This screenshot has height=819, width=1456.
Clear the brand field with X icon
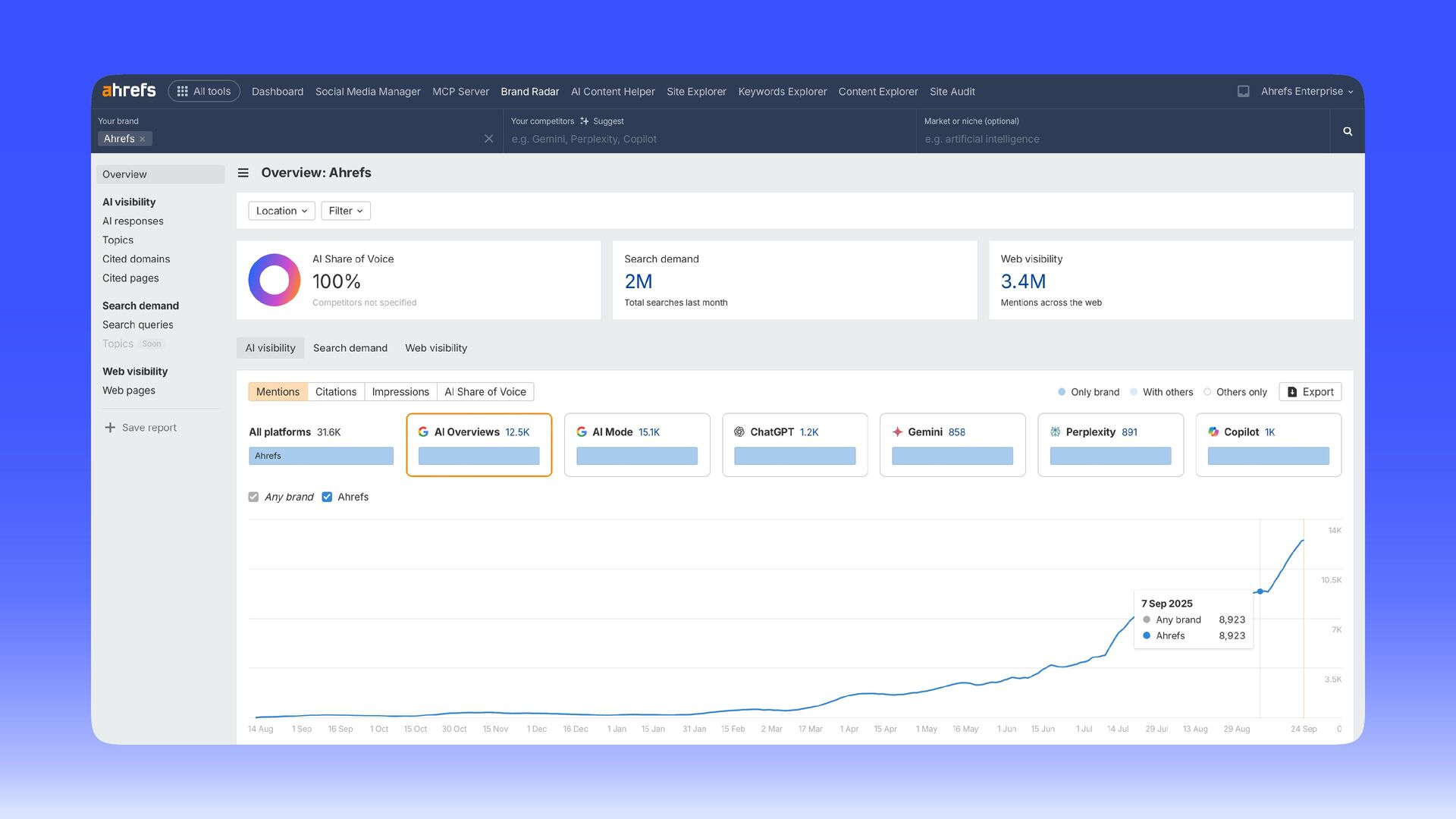coord(488,139)
